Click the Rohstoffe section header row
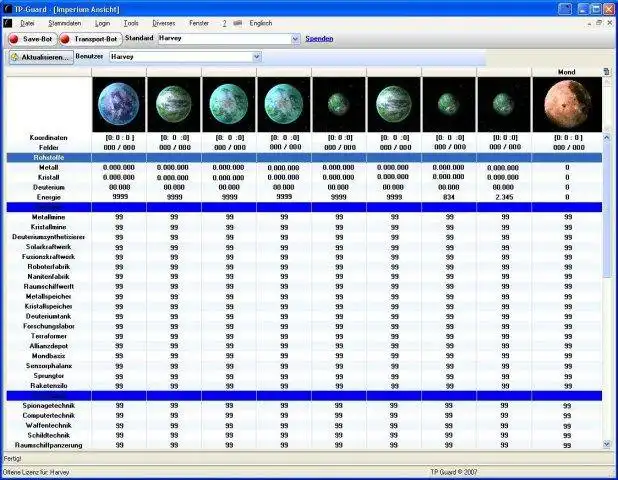The height and width of the screenshot is (480, 618). coord(304,158)
